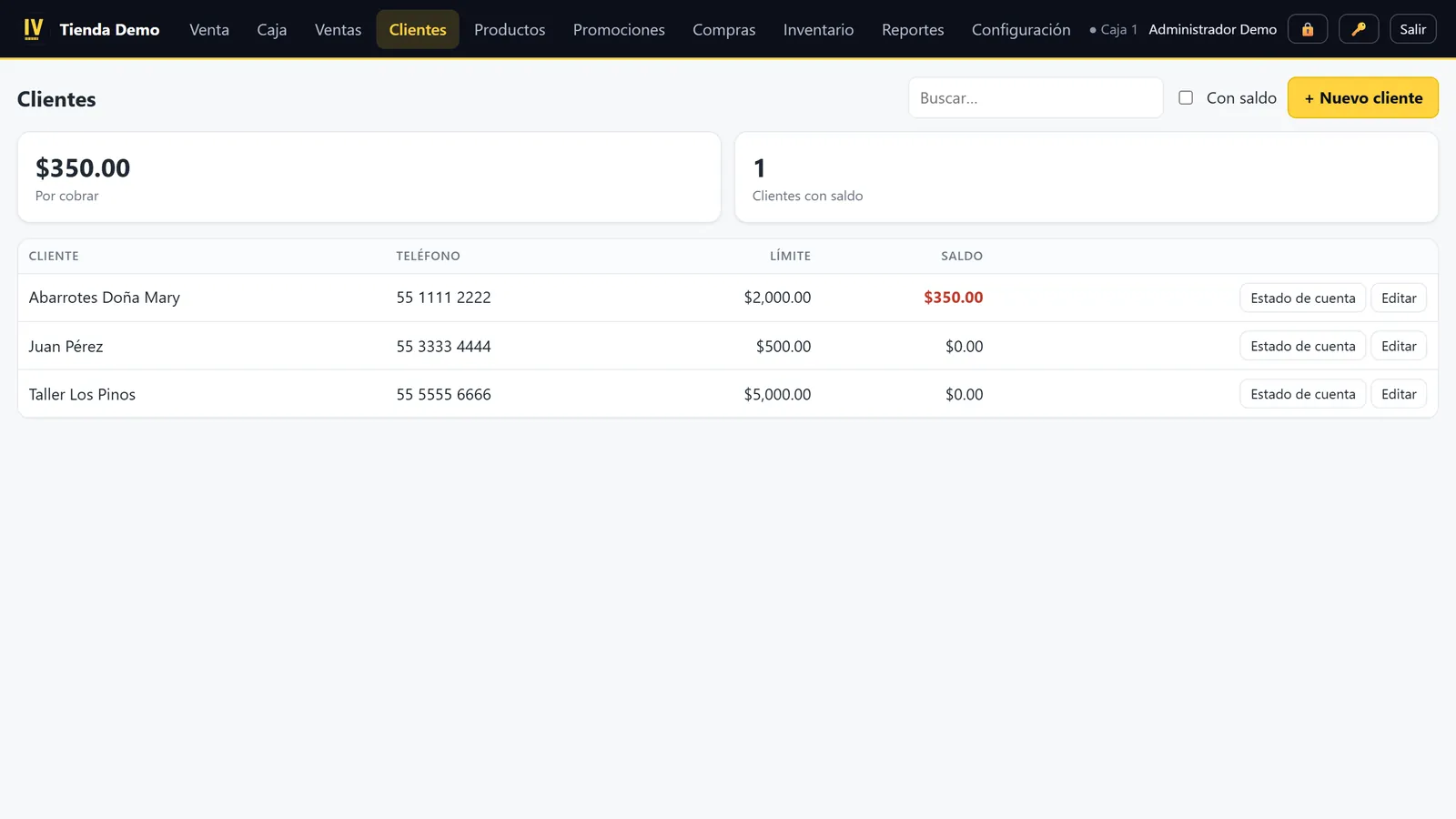Screen dimensions: 1456x819
Task: Open the Venta menu item
Action: tap(209, 29)
